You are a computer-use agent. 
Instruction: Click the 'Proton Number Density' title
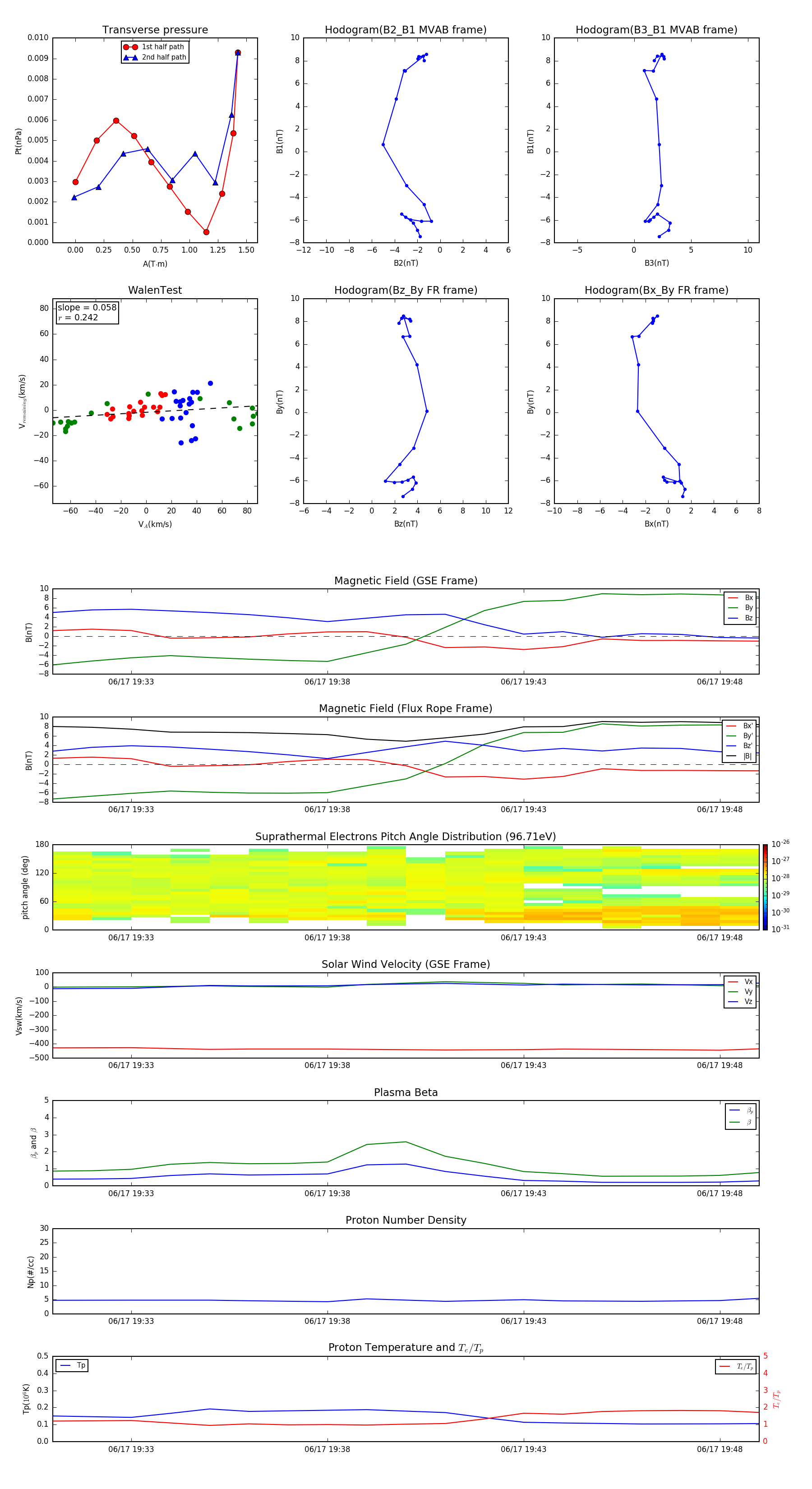(x=406, y=1220)
